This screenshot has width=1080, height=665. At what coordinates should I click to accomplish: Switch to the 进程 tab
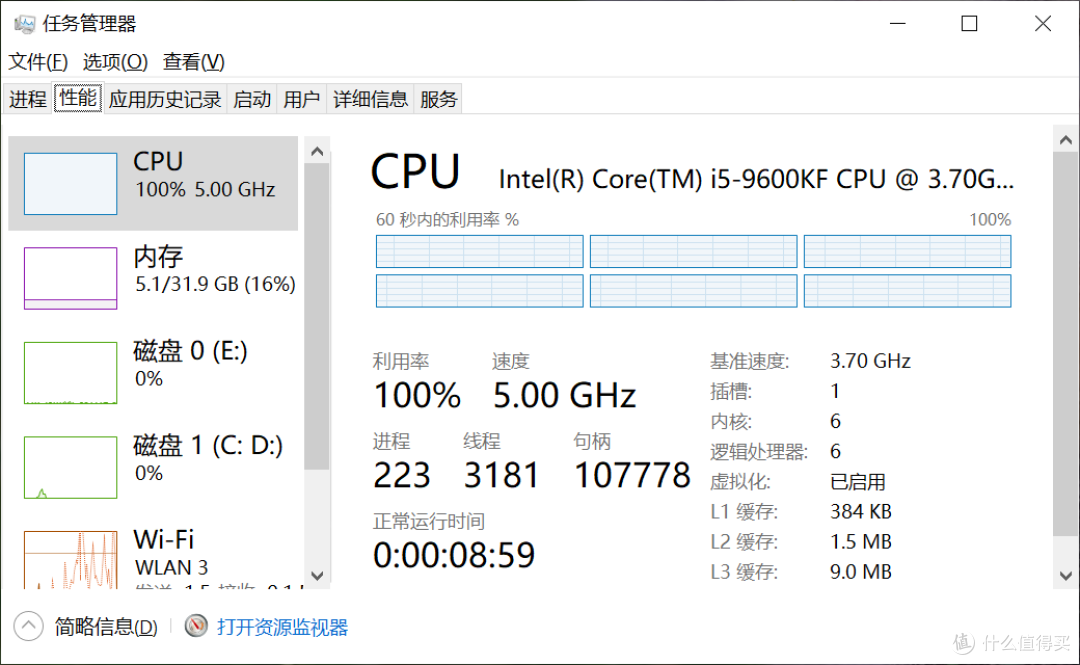(x=27, y=98)
